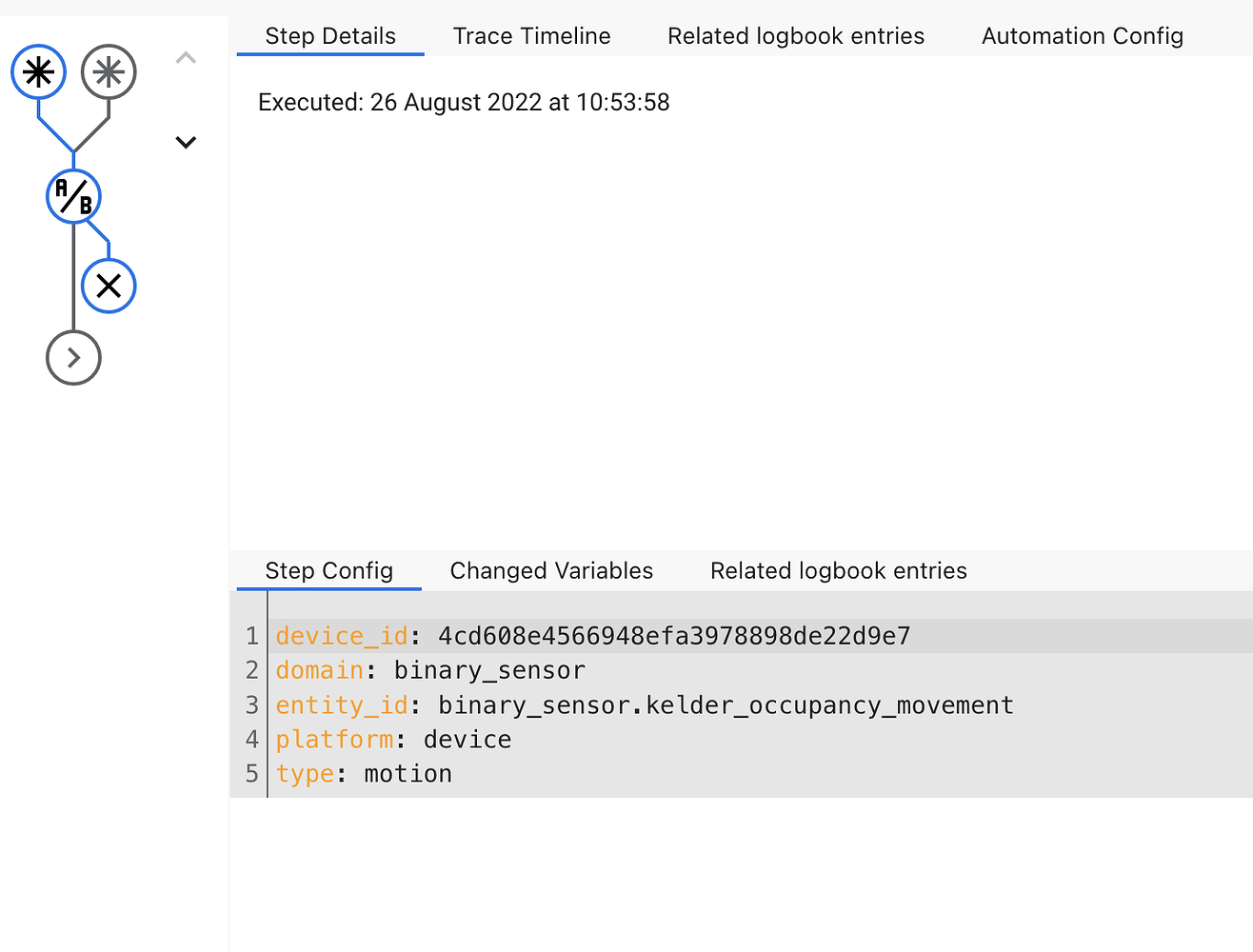This screenshot has height=952, width=1253.
Task: Click the arrow action node at the graph bottom
Action: point(73,358)
